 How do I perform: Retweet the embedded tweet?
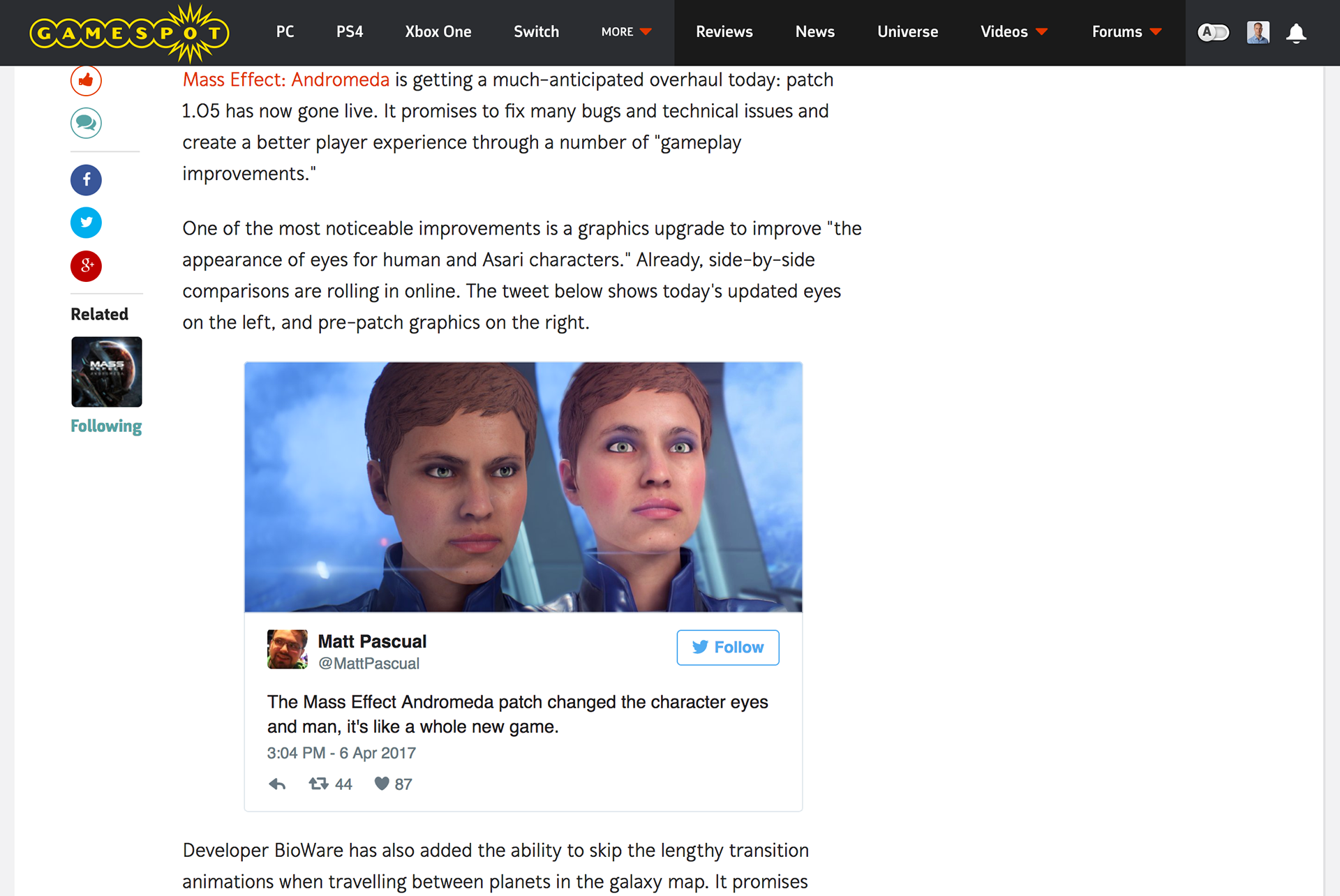click(x=319, y=784)
